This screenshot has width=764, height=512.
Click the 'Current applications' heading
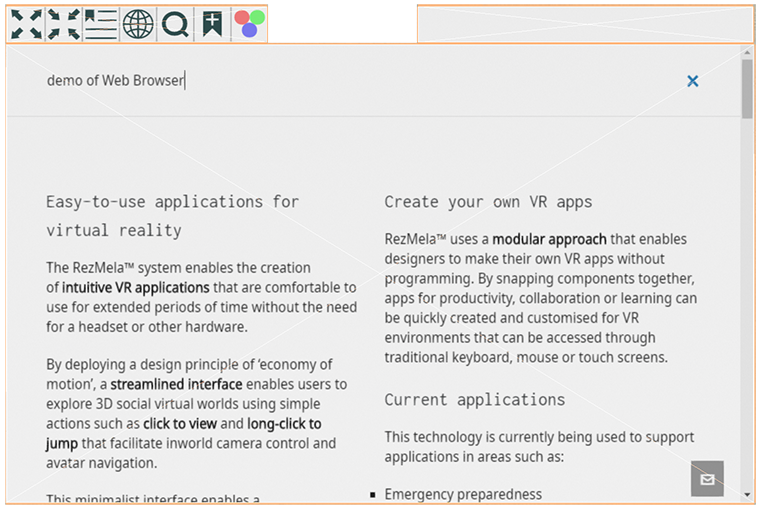(474, 400)
